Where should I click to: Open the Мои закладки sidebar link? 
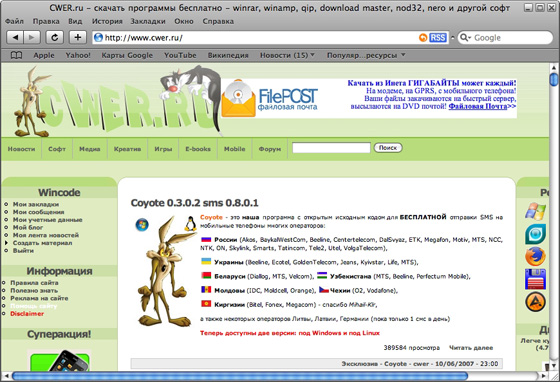pyautogui.click(x=36, y=204)
